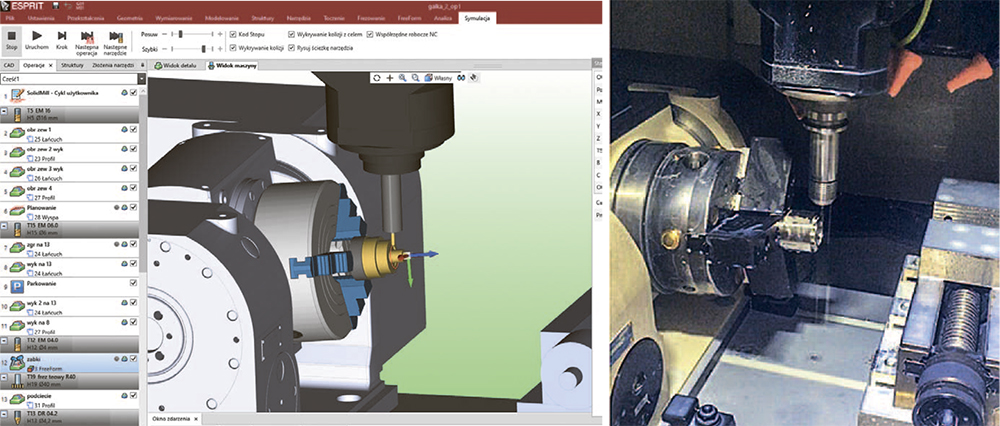Increase Posuw with the plus button
This screenshot has width=1000, height=426.
point(220,34)
